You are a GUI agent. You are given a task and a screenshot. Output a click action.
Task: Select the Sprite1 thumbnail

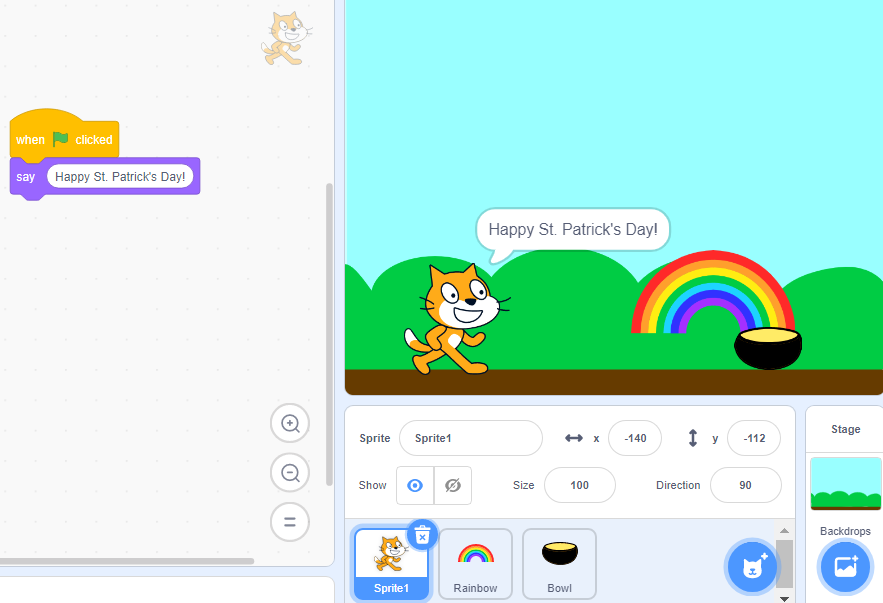[391, 564]
